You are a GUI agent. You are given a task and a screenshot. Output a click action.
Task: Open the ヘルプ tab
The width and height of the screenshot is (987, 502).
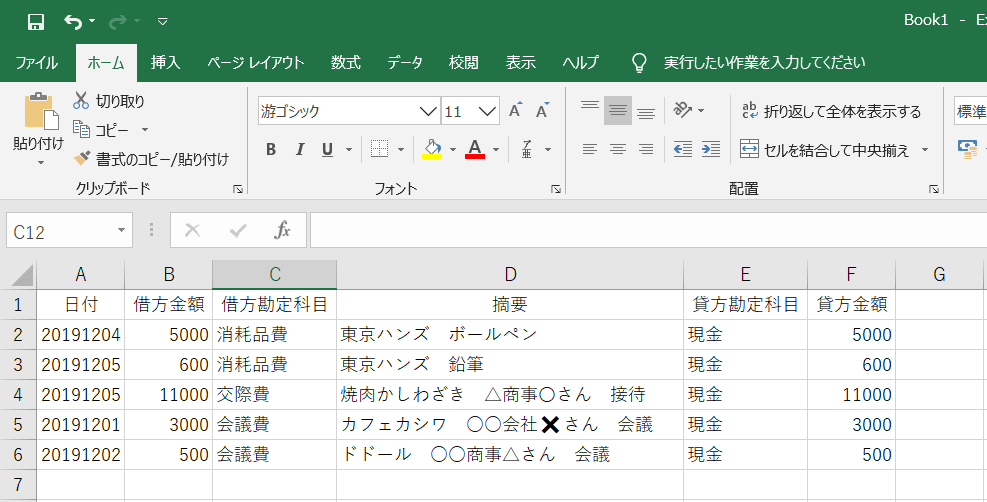(580, 62)
